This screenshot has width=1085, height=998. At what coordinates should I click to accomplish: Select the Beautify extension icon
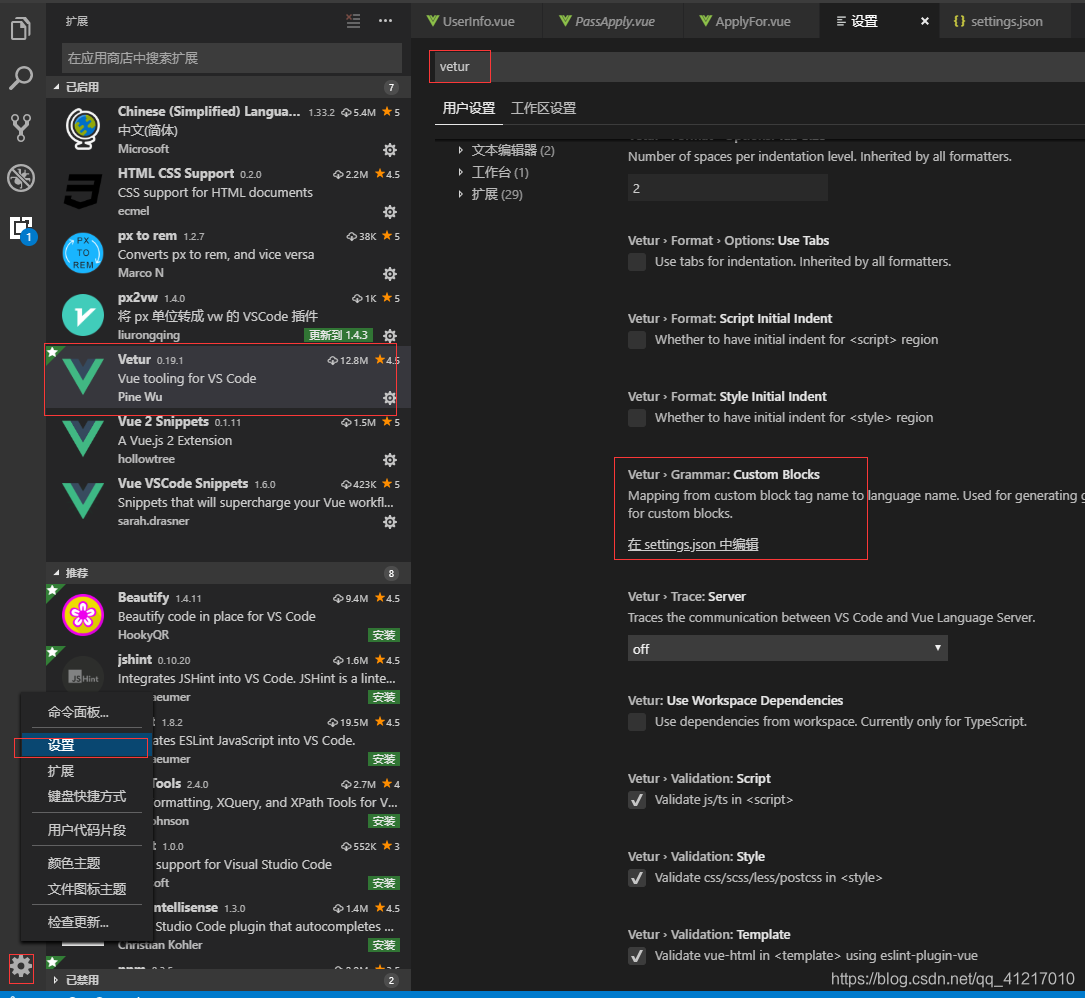[x=83, y=615]
